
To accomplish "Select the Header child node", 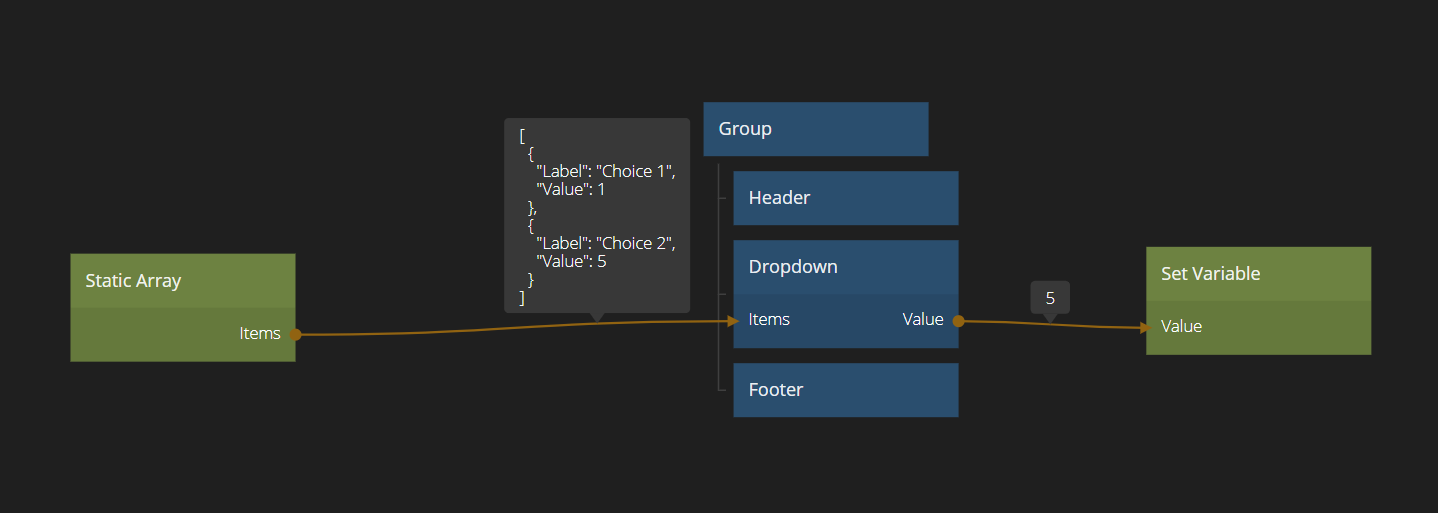I will tap(845, 198).
